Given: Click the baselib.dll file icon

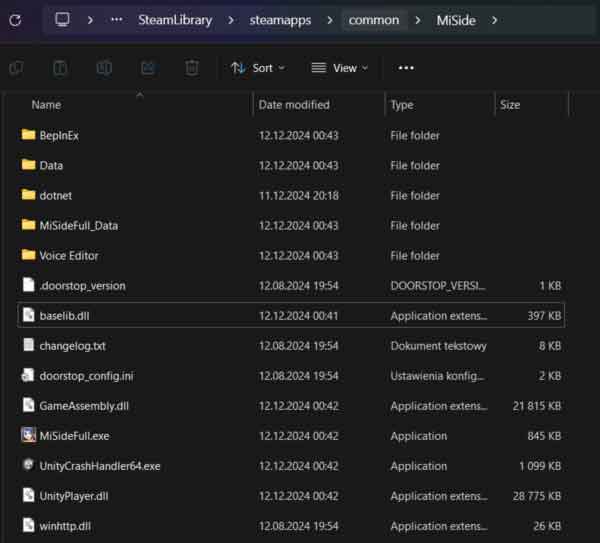Looking at the screenshot, I should click(x=28, y=315).
